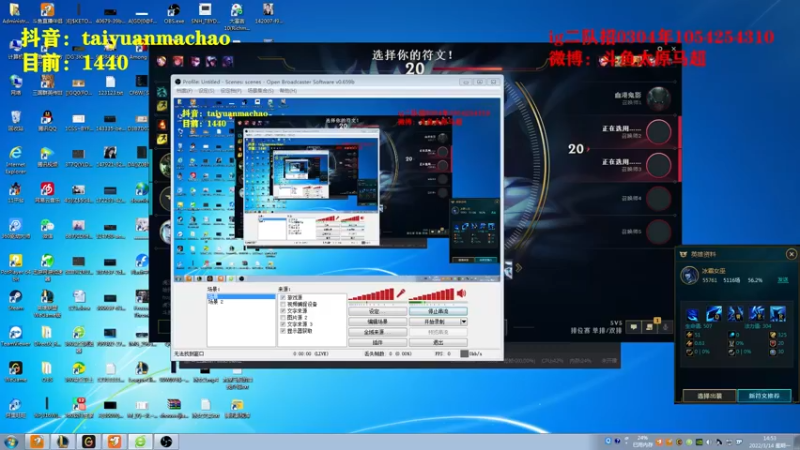Click the 开始录制 start recording button
The width and height of the screenshot is (800, 450).
[434, 321]
